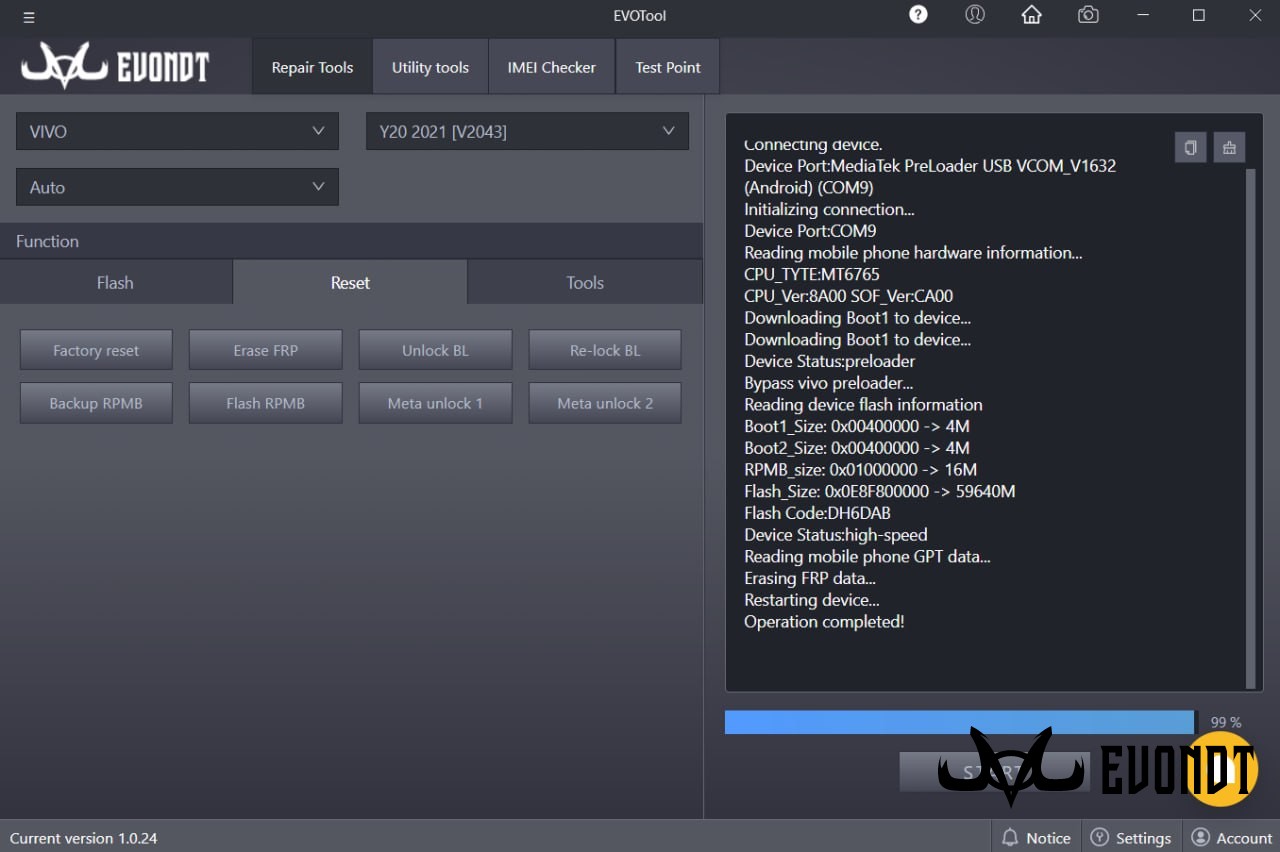Click the Backup RPMB button

point(96,403)
